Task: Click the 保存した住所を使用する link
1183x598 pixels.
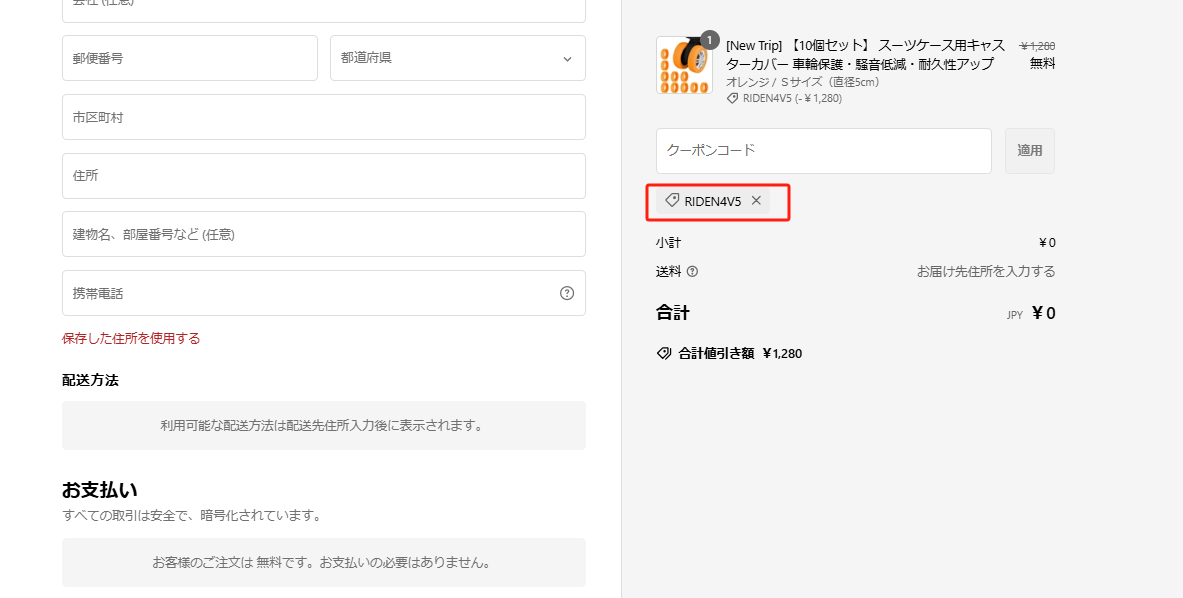Action: (131, 338)
